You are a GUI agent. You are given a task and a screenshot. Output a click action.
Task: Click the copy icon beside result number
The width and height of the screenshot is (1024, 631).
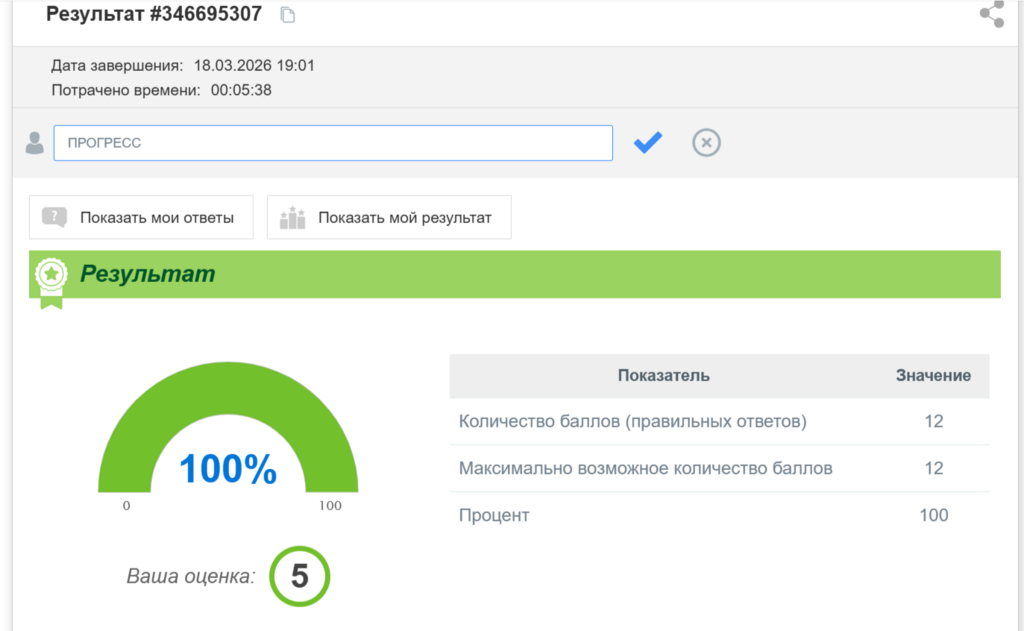pos(288,15)
